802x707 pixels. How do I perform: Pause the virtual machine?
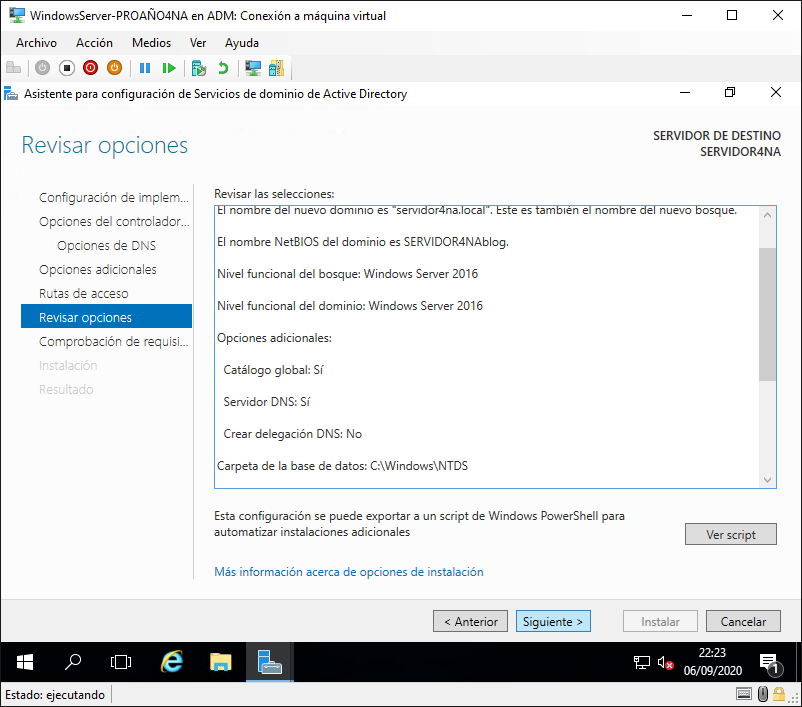coord(145,68)
